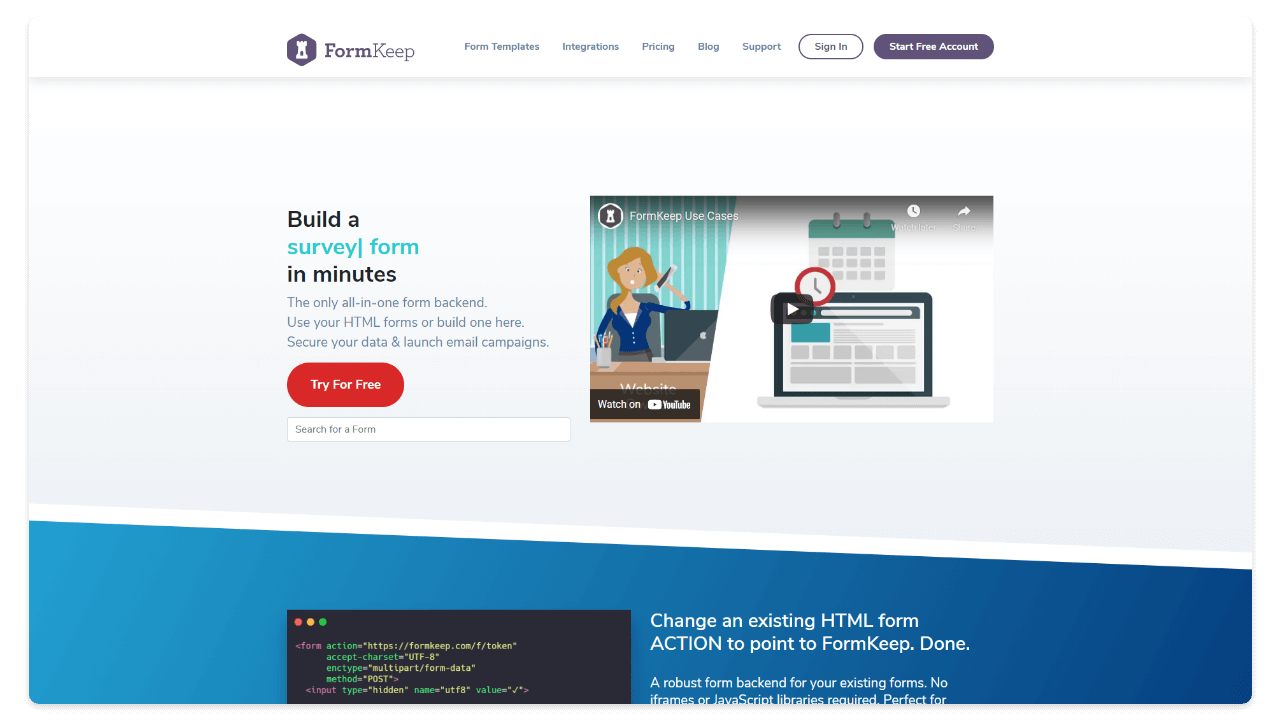Image resolution: width=1280 pixels, height=720 pixels.
Task: Click the method="POST" code line
Action: (x=361, y=679)
